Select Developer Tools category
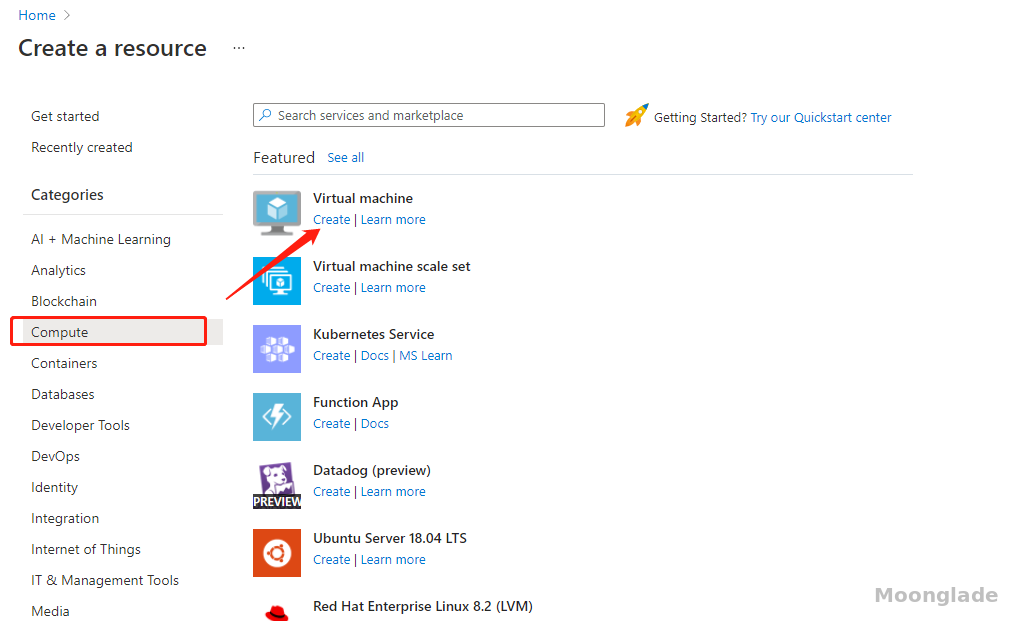This screenshot has height=621, width=1013. (81, 425)
